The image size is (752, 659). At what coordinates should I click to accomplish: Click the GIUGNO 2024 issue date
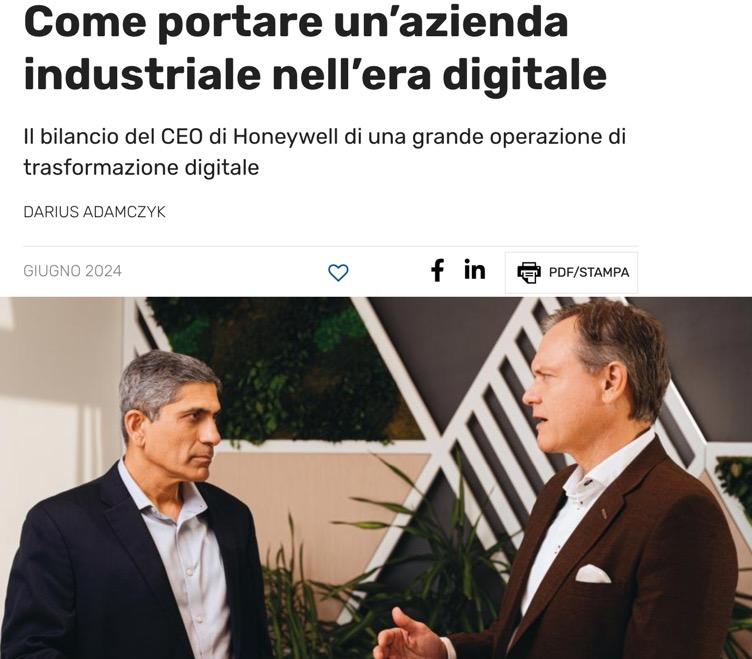pyautogui.click(x=72, y=271)
